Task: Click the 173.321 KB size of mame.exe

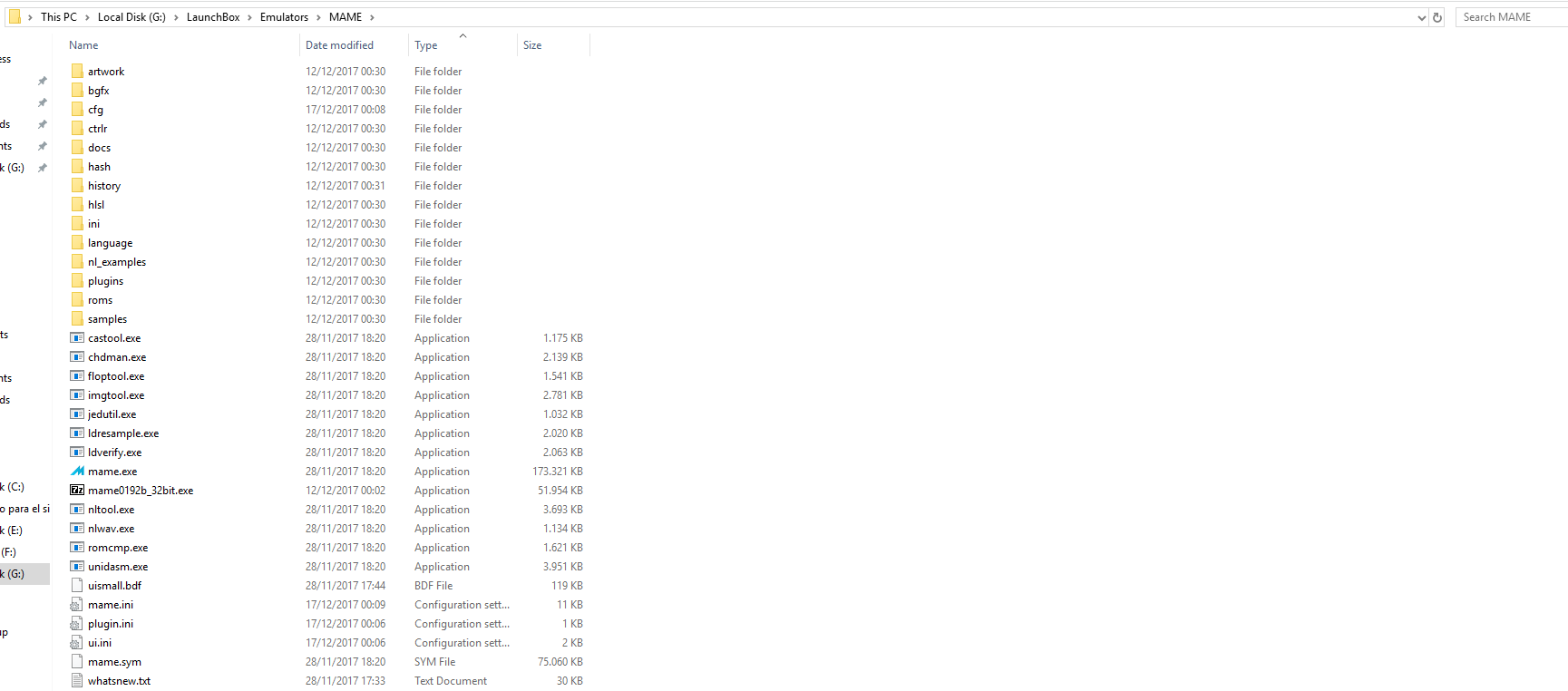Action: (x=558, y=471)
